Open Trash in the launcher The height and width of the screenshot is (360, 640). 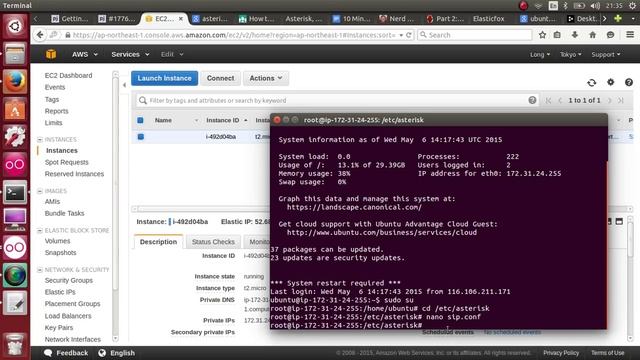click(x=15, y=345)
